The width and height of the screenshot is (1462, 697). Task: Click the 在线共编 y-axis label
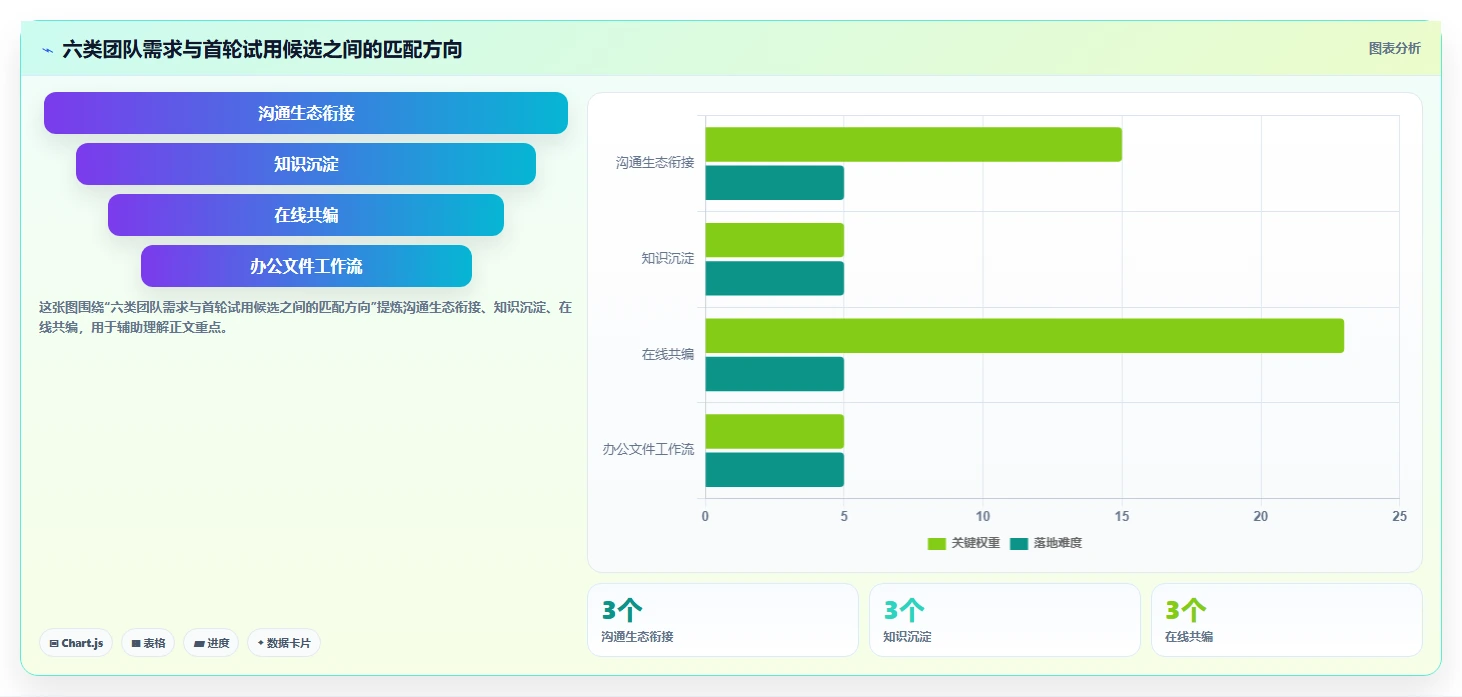tap(668, 354)
